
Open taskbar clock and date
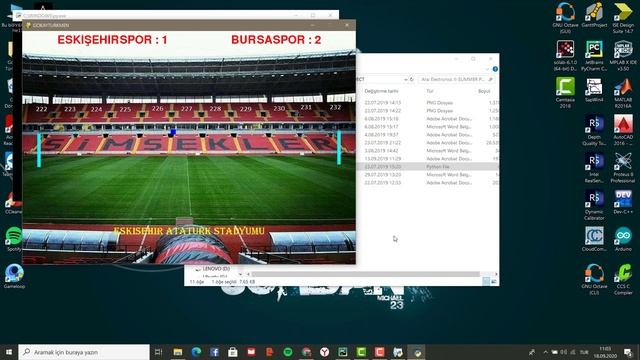[x=605, y=352]
